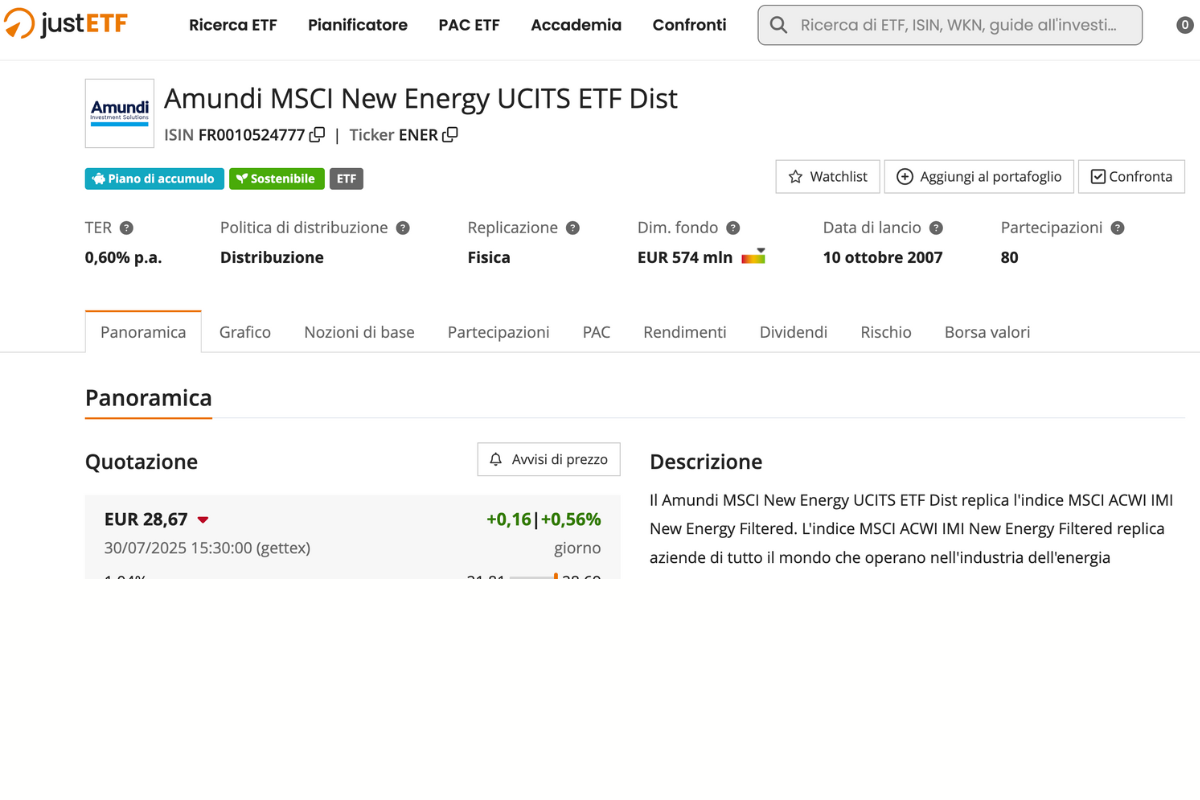Viewport: 1200px width, 800px height.
Task: Open the Ricerca ETF menu
Action: [x=233, y=25]
